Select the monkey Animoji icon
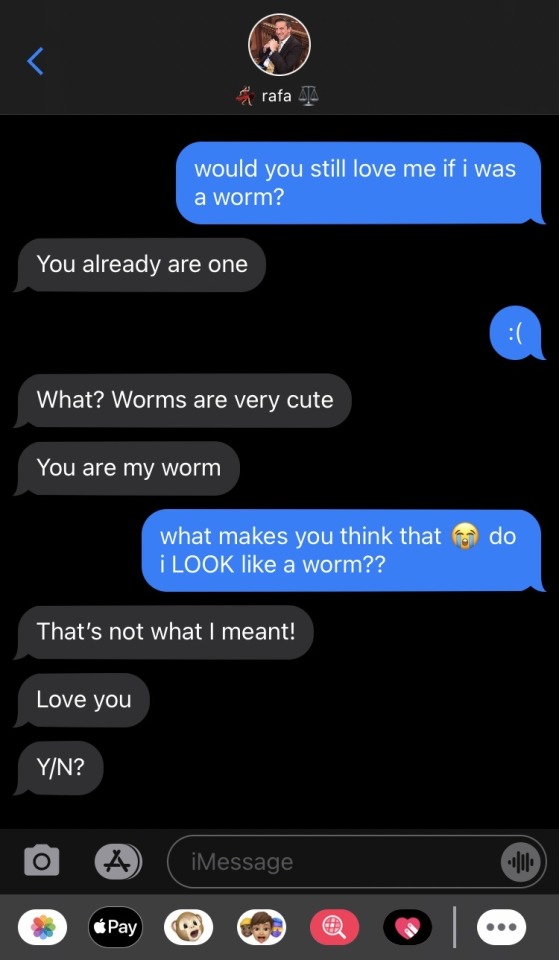The width and height of the screenshot is (559, 960). coord(188,927)
